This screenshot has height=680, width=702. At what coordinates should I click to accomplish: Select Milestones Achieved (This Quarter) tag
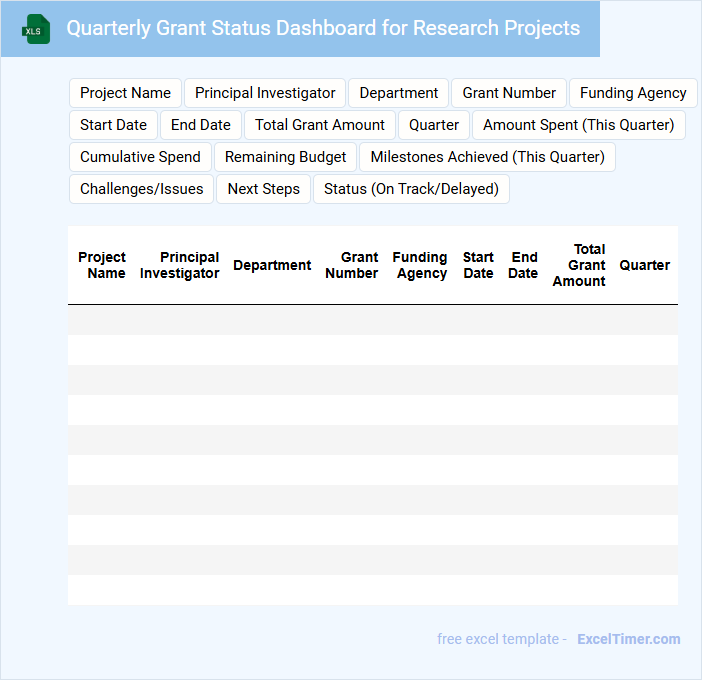[x=487, y=157]
